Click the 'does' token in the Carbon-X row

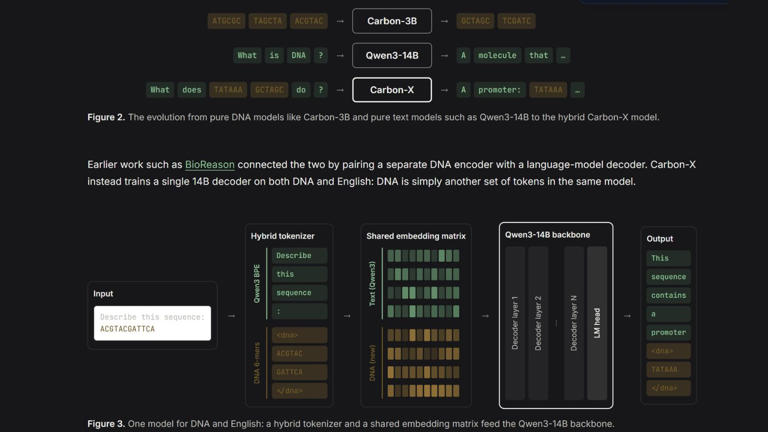click(192, 90)
